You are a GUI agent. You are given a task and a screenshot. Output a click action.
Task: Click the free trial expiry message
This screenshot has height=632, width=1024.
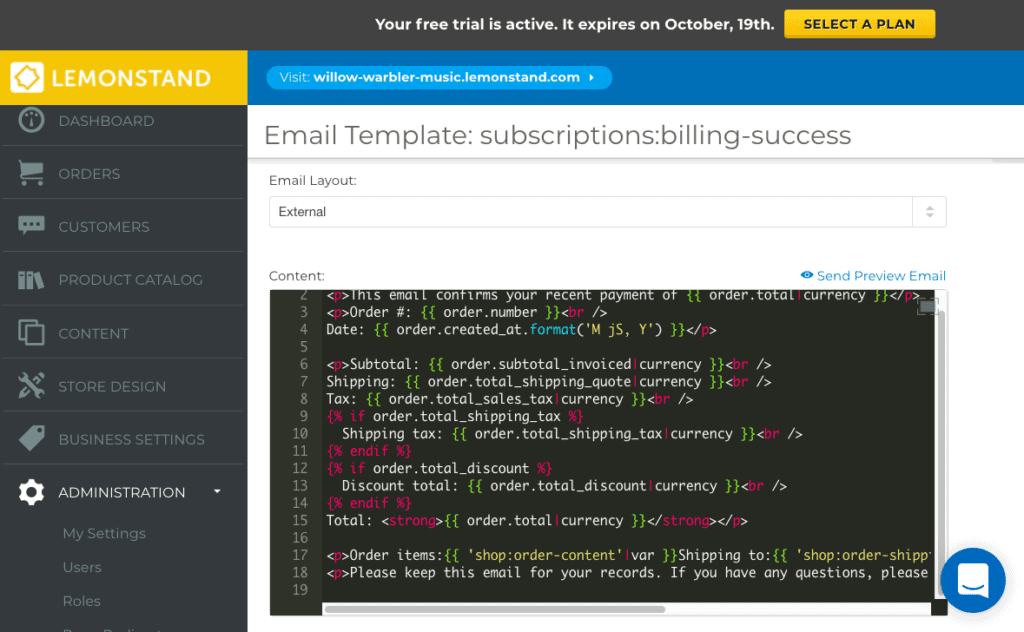tap(574, 24)
